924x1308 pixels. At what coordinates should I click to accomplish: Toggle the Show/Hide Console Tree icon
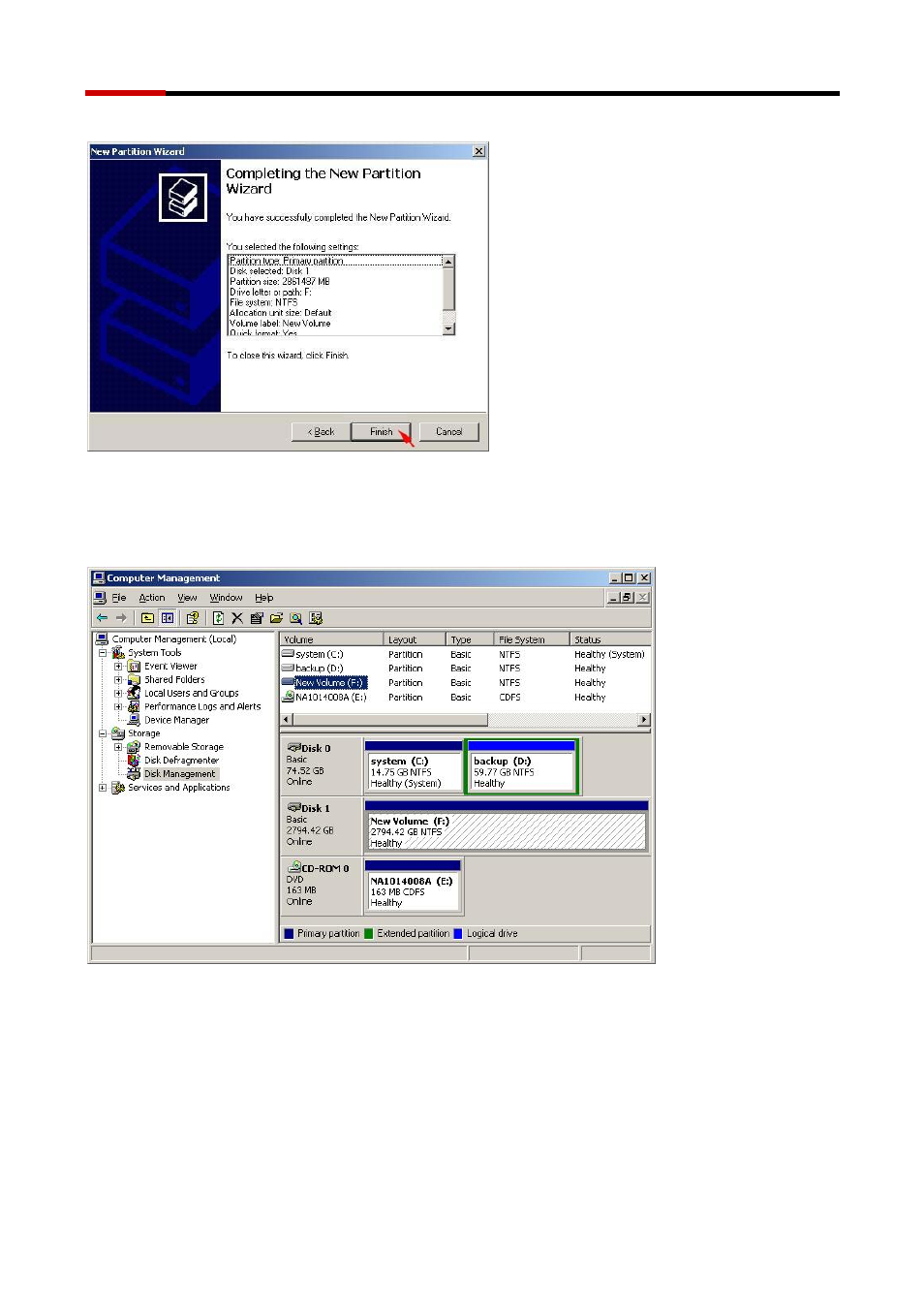[168, 618]
